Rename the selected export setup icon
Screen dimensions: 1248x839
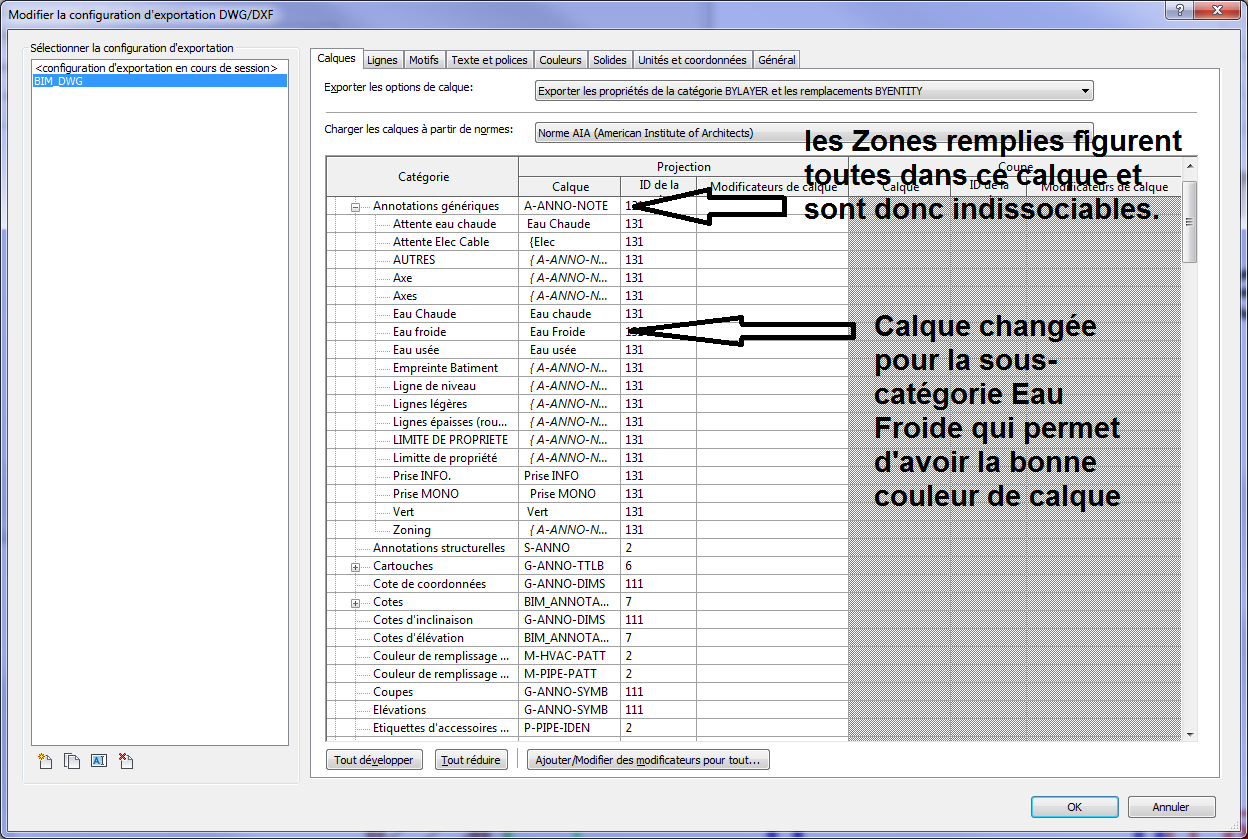click(98, 761)
